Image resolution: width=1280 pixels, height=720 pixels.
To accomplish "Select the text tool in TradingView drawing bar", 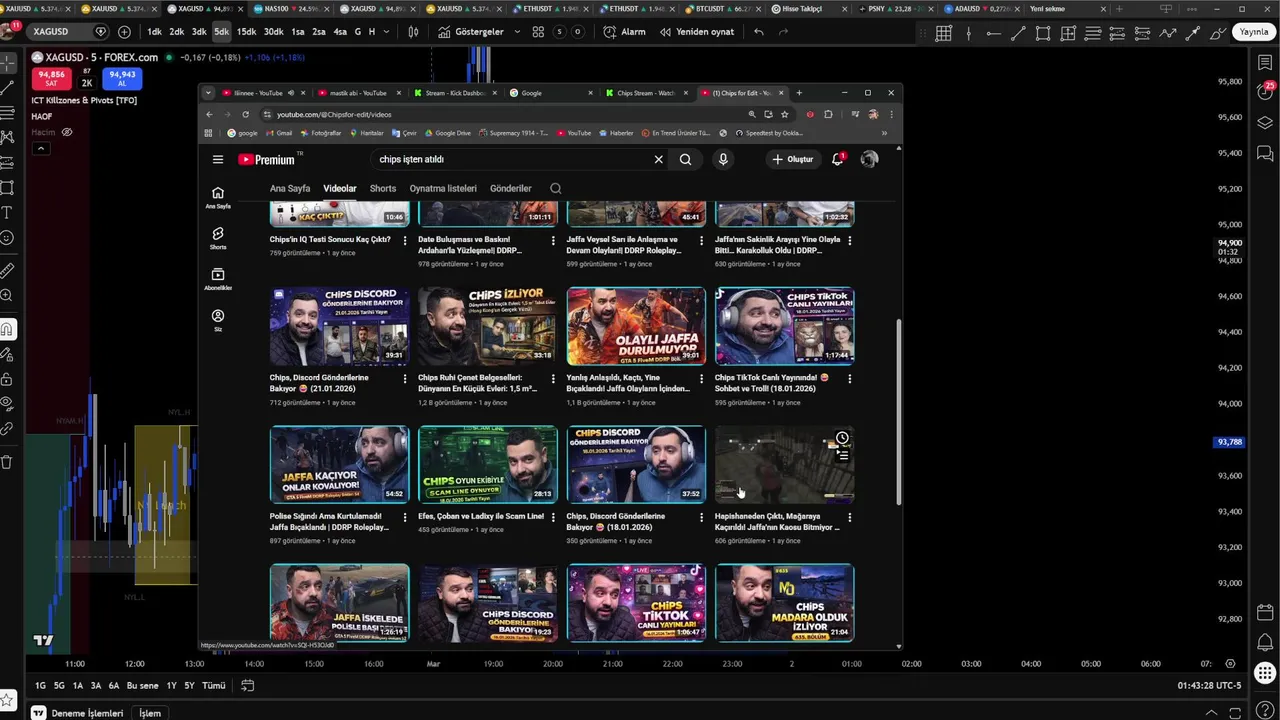I will [x=7, y=212].
